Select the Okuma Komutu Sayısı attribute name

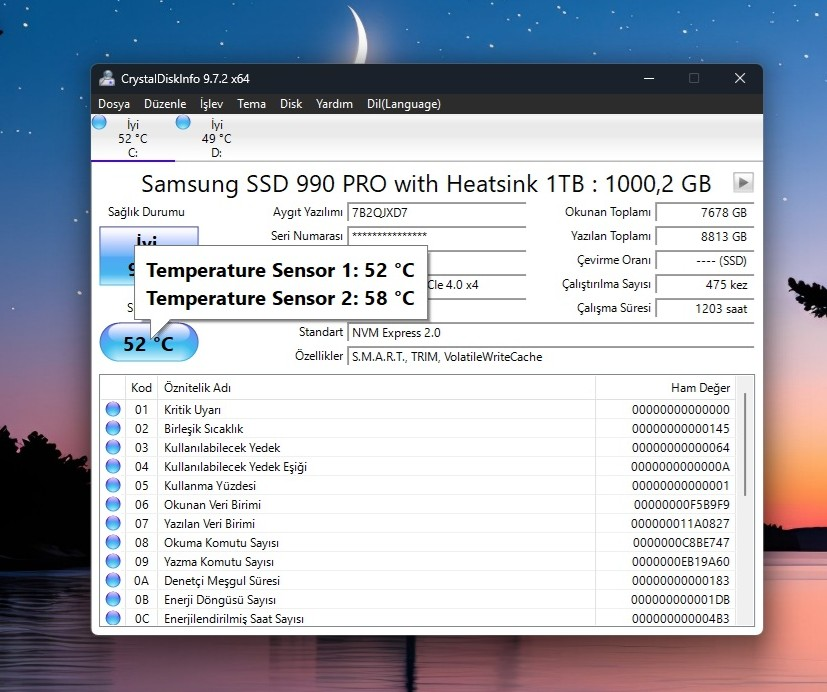point(222,543)
